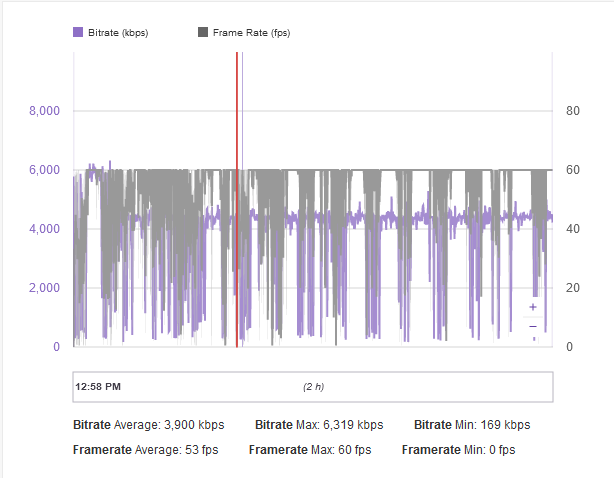614x478 pixels.
Task: Click the (2 h) duration label
Action: 314,386
